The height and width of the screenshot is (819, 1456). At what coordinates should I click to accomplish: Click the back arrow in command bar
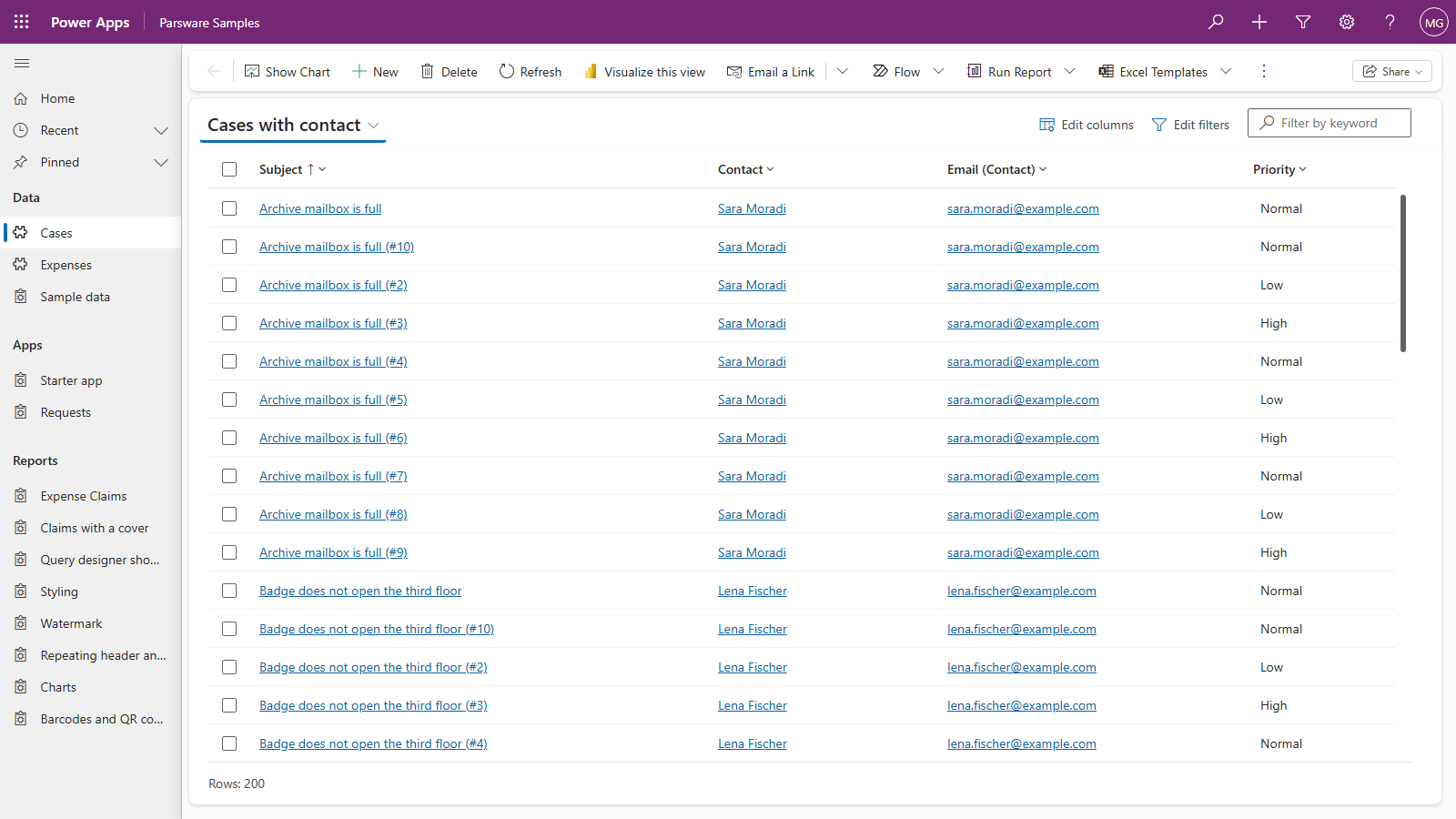pyautogui.click(x=214, y=71)
